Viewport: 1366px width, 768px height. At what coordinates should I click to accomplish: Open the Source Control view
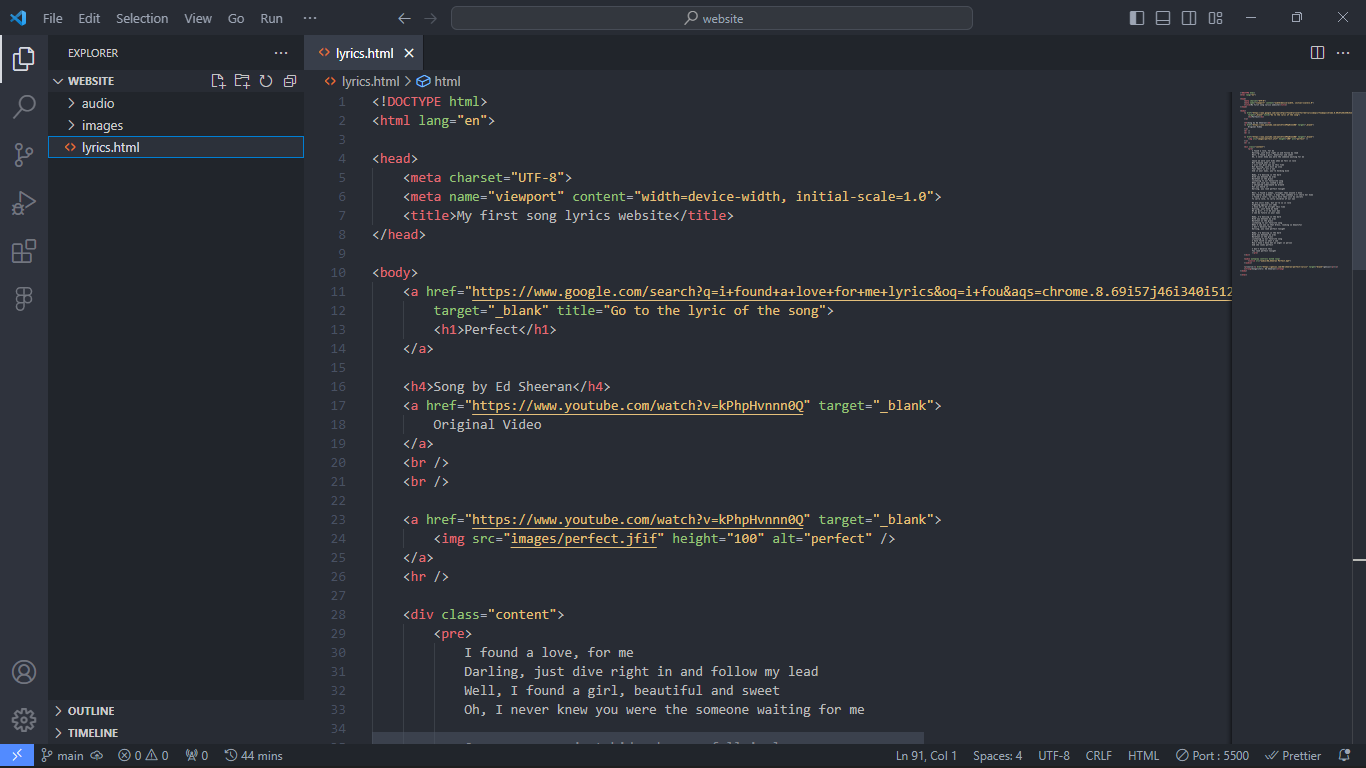[24, 155]
